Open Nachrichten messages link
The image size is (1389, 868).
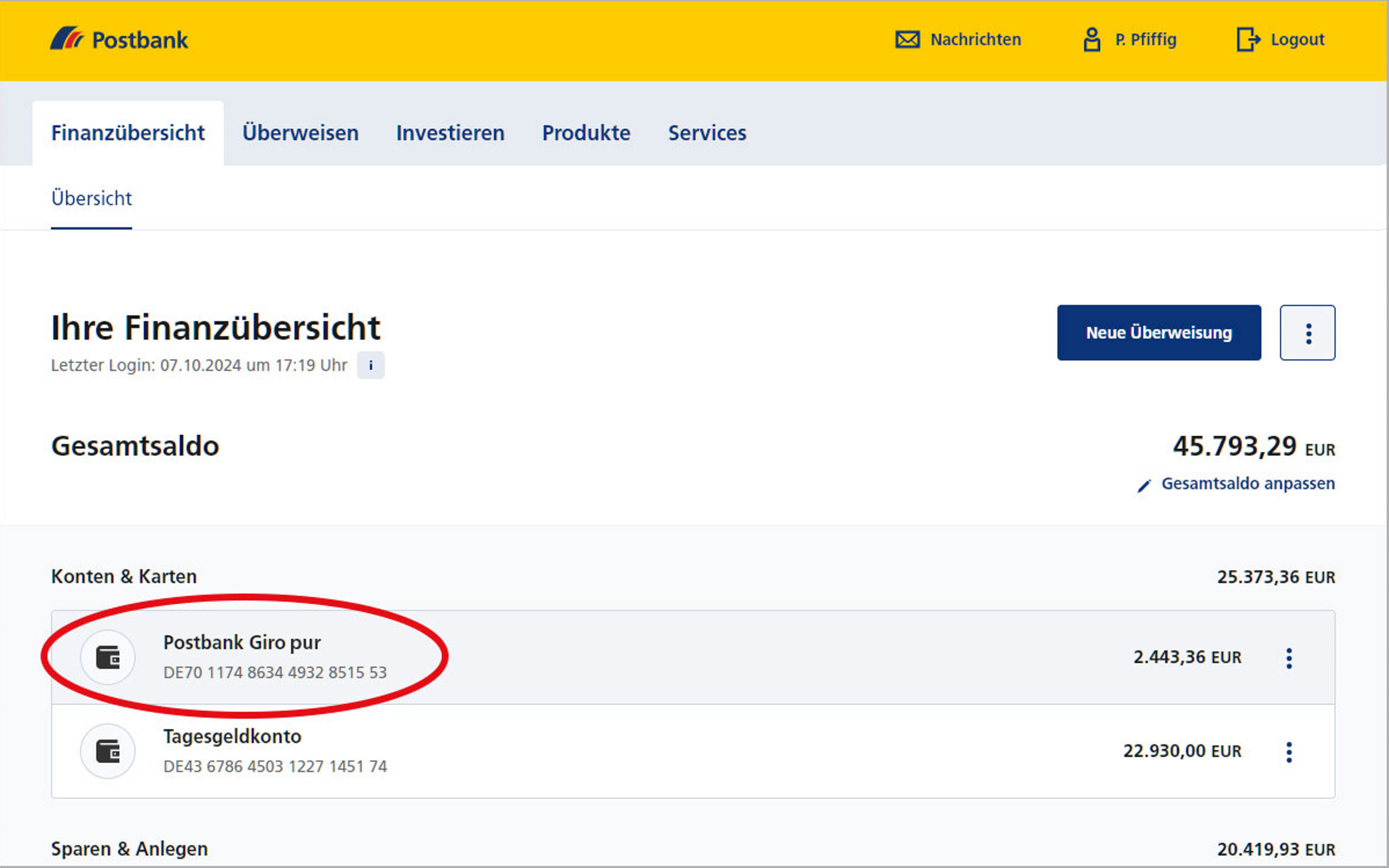click(x=975, y=40)
